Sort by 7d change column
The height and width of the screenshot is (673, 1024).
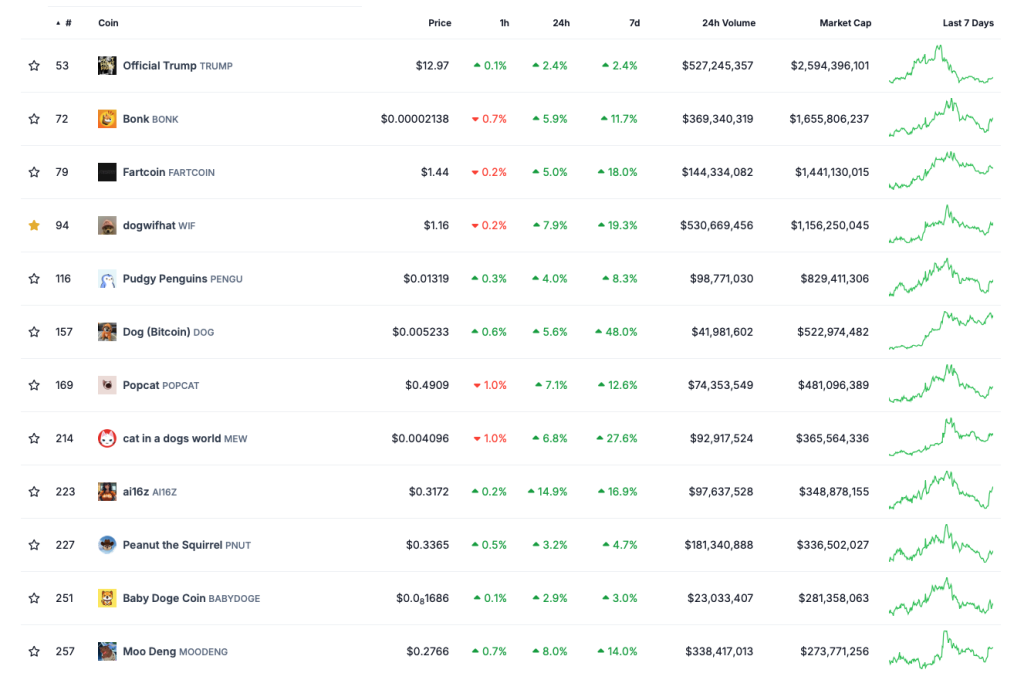634,23
